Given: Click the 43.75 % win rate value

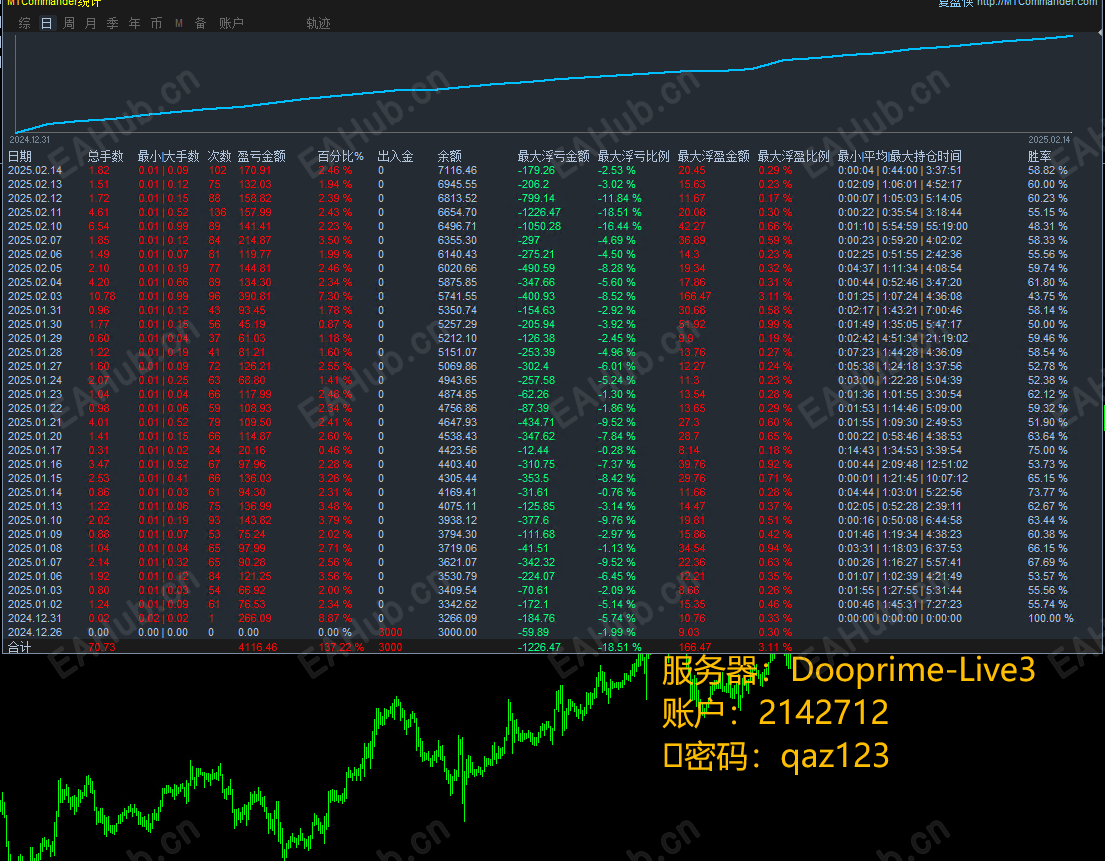Looking at the screenshot, I should [x=1048, y=296].
